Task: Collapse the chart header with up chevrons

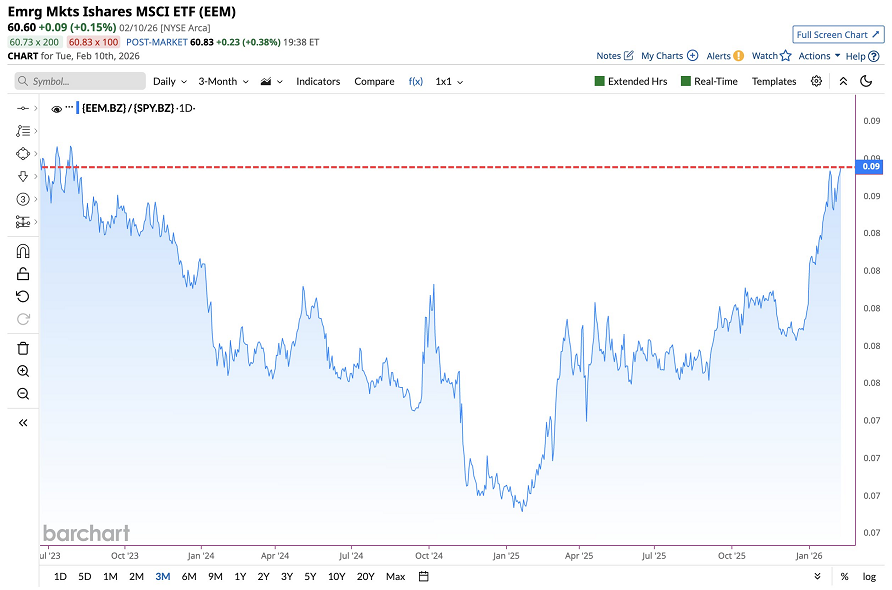Action: [x=843, y=81]
